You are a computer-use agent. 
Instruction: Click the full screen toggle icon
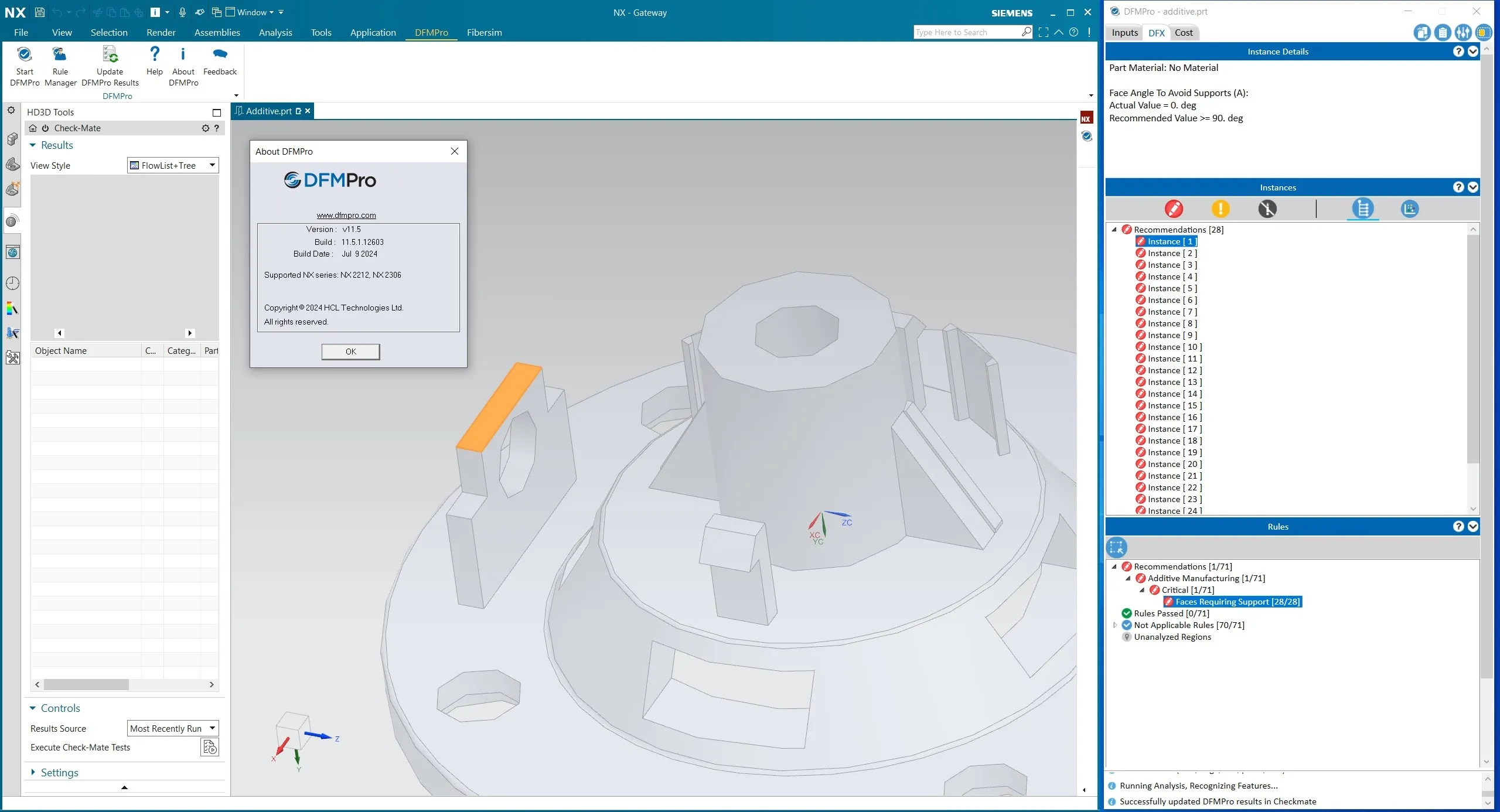pyautogui.click(x=1044, y=32)
